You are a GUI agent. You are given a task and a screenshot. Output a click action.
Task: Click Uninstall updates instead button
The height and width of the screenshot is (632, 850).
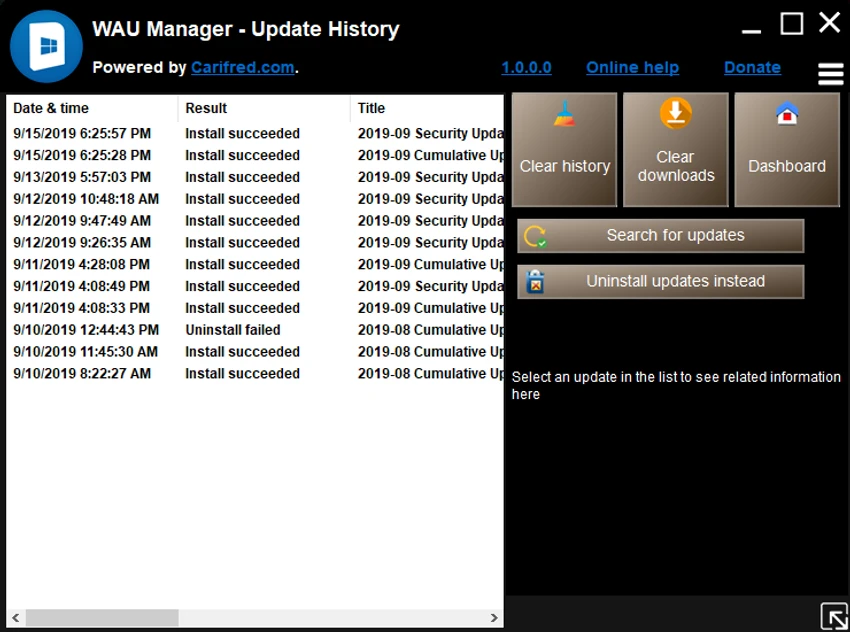(x=660, y=281)
